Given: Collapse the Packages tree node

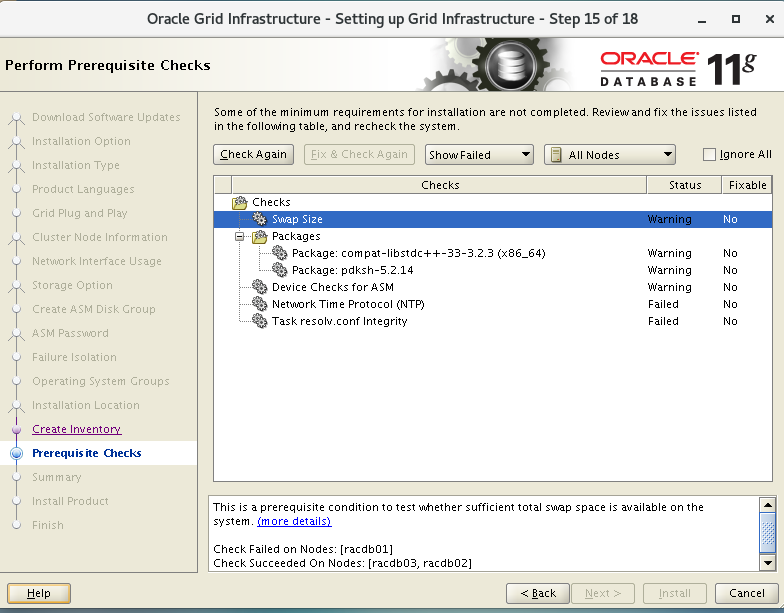Looking at the screenshot, I should [240, 236].
